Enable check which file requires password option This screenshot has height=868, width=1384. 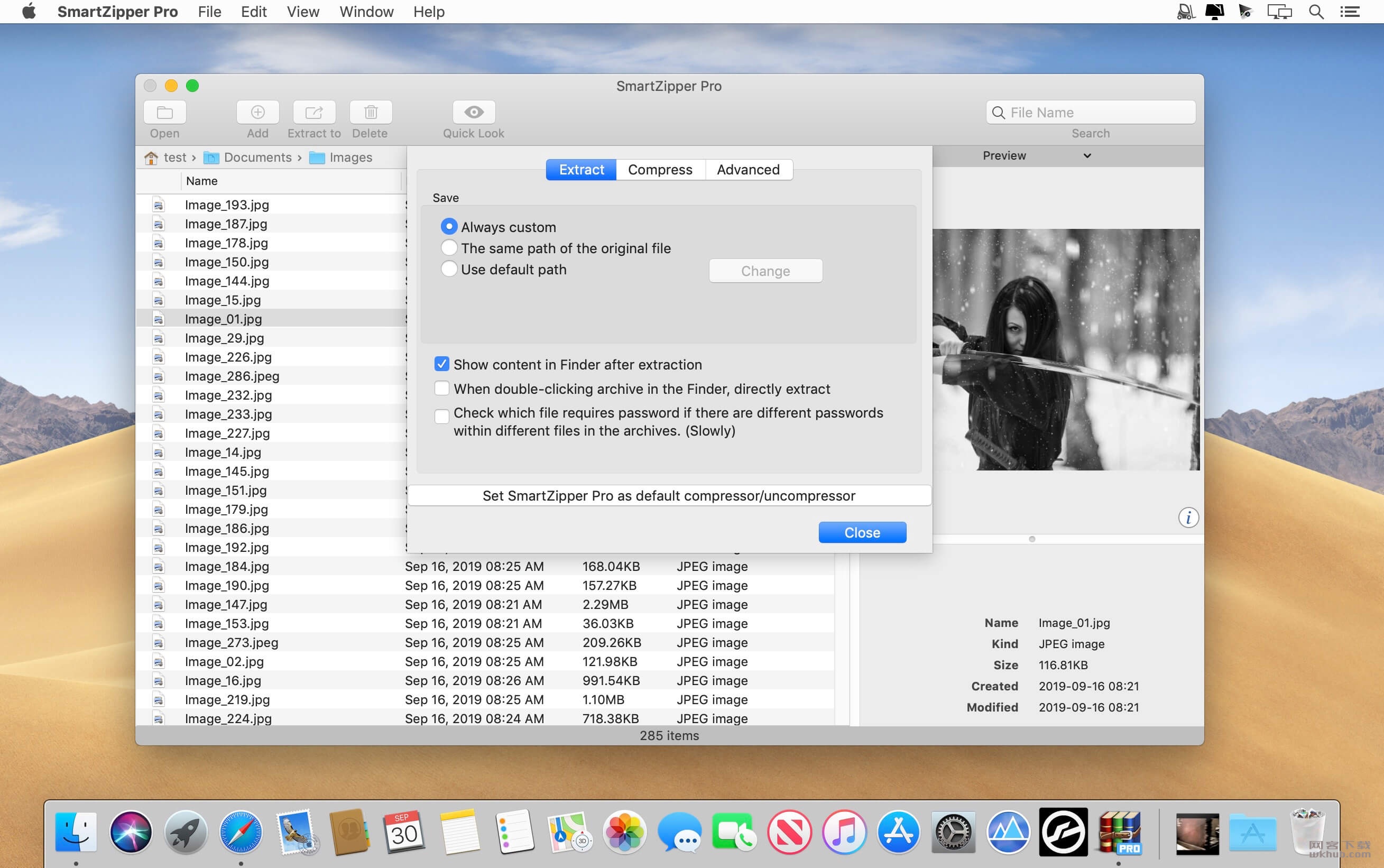(x=441, y=416)
